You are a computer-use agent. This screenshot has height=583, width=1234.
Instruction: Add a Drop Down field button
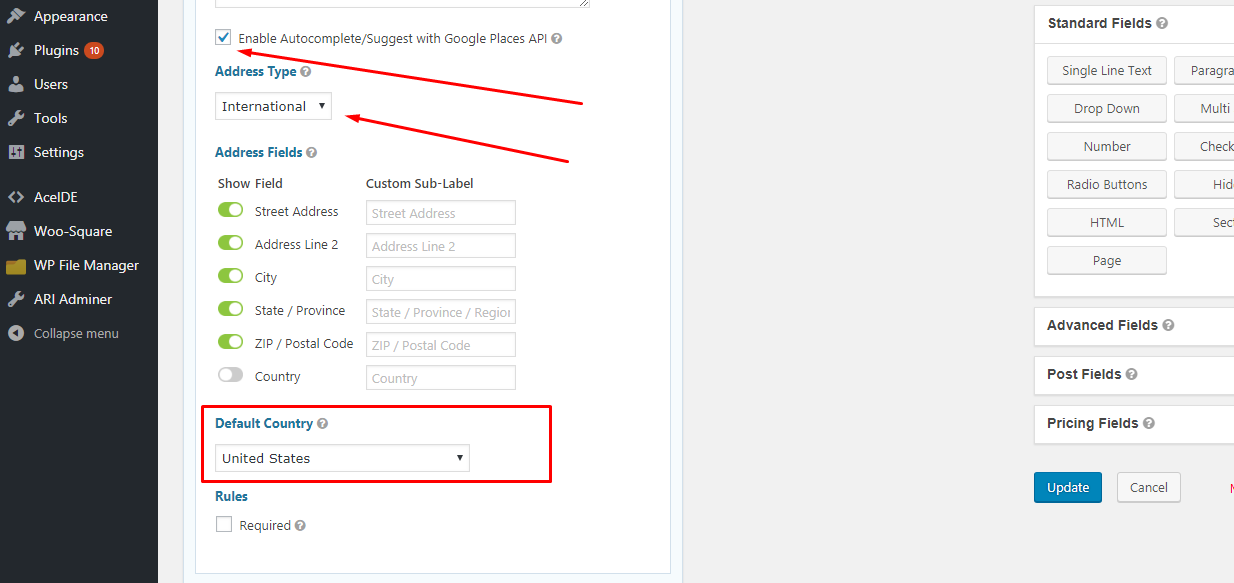tap(1106, 108)
